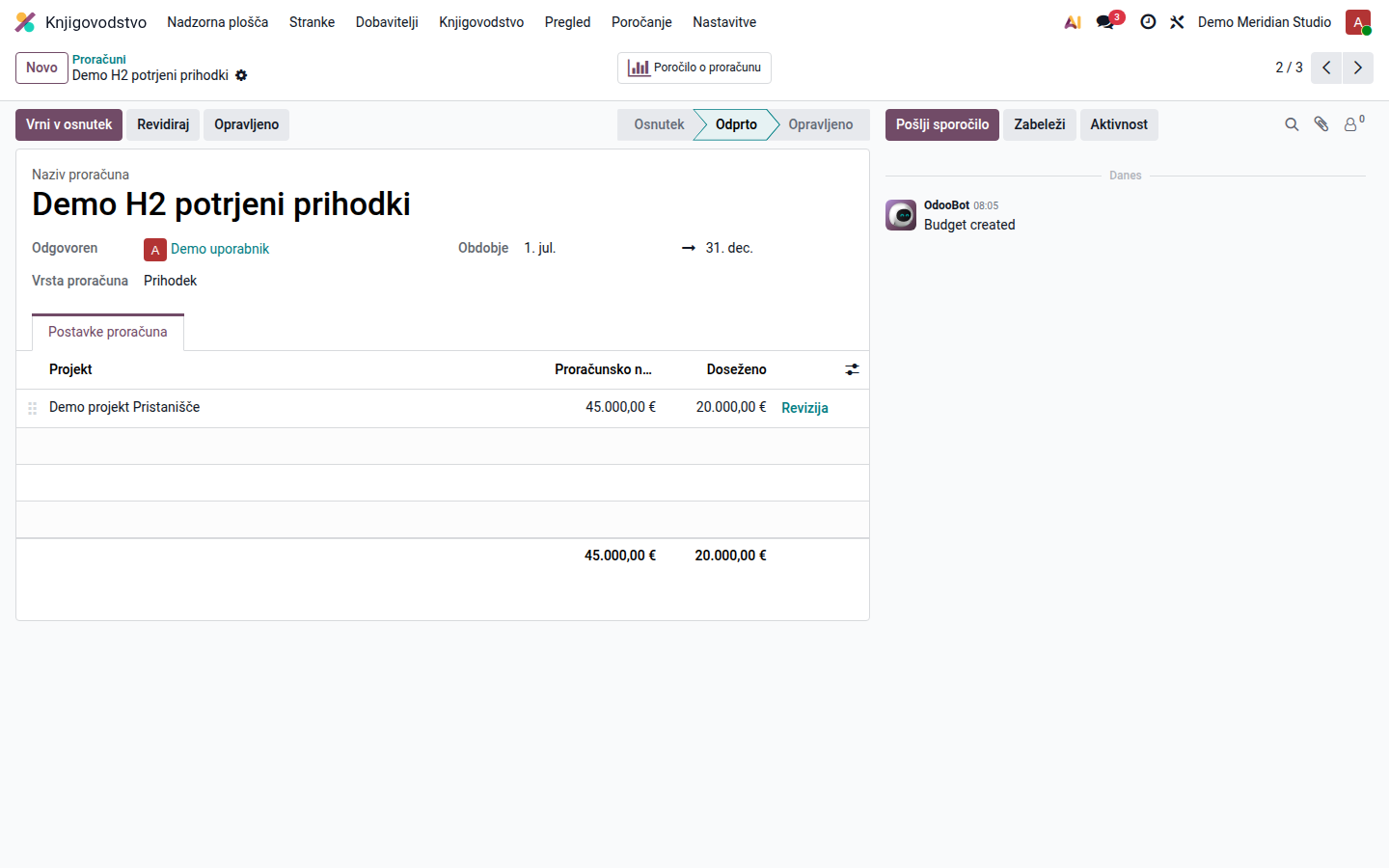Screen dimensions: 1389x868
Task: Open optional columns settings for budget lines
Action: (852, 369)
